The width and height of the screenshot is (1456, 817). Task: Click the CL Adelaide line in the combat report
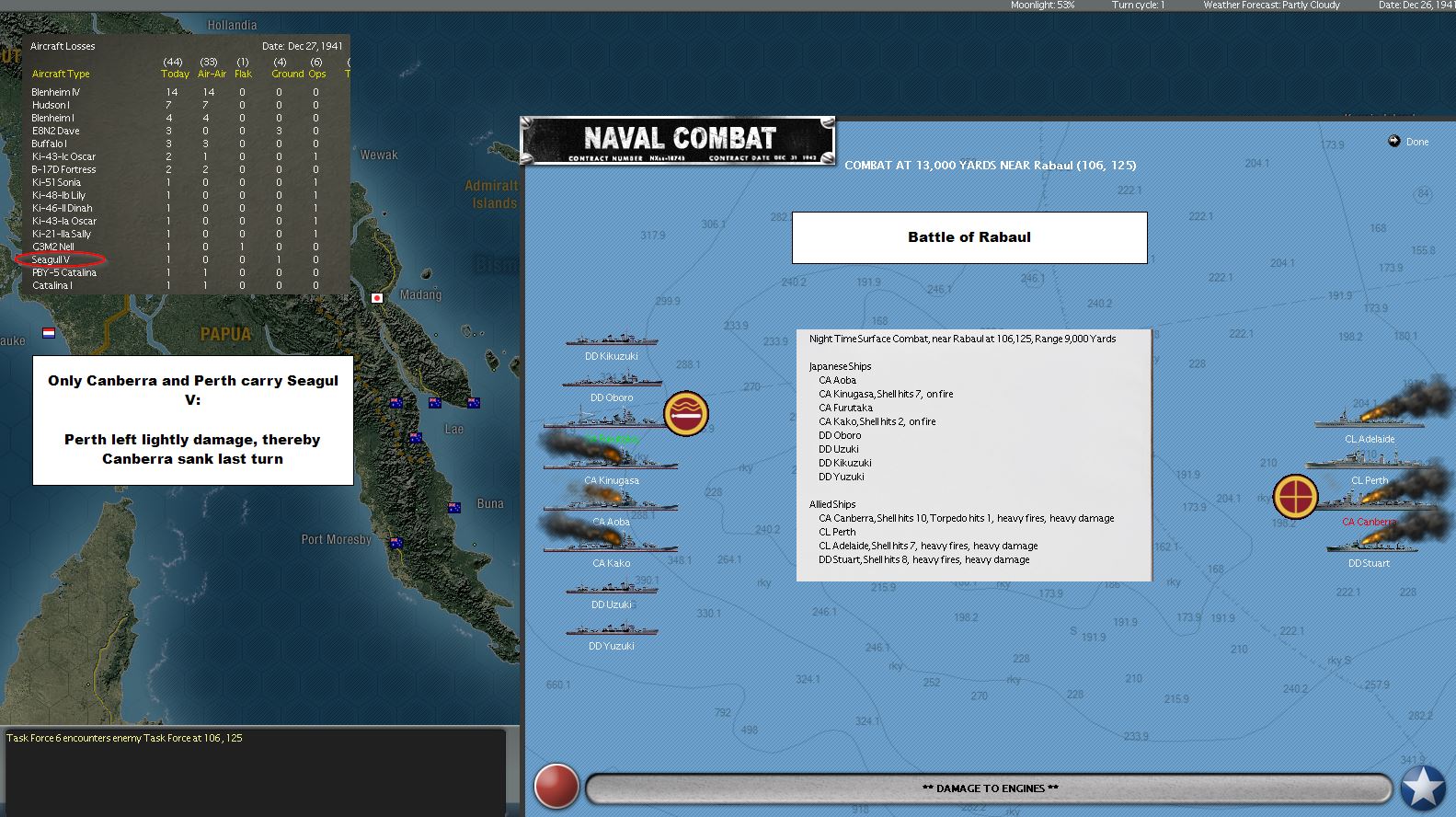click(x=928, y=546)
